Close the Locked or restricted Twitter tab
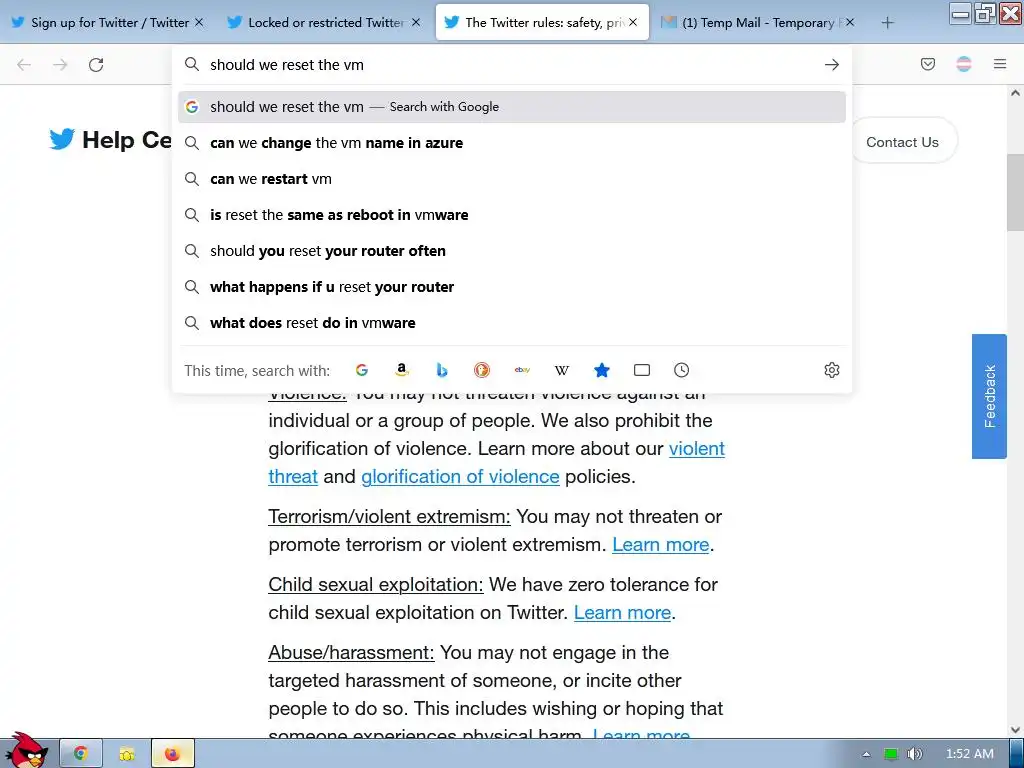The height and width of the screenshot is (768, 1024). point(415,22)
